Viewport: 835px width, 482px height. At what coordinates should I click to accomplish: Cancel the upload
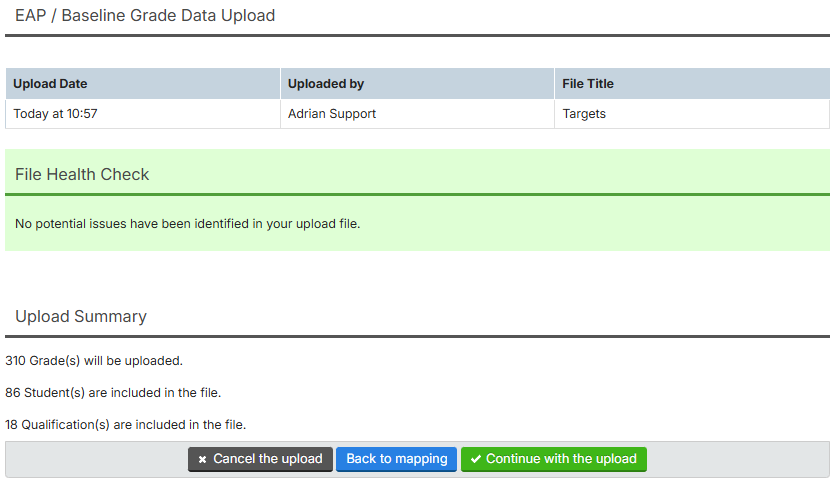(x=260, y=459)
